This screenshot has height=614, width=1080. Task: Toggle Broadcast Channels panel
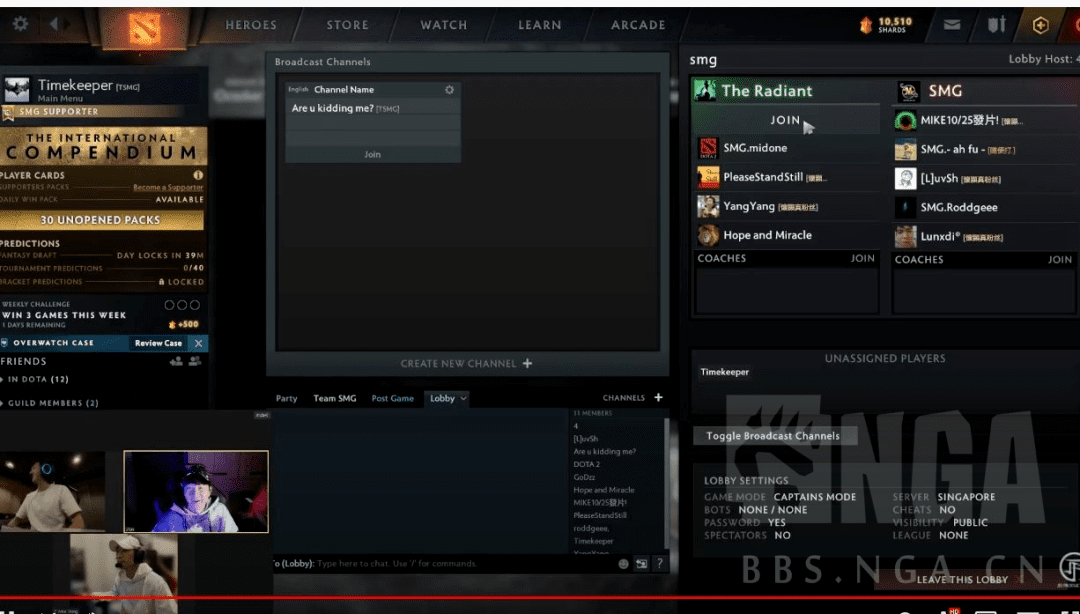[773, 436]
